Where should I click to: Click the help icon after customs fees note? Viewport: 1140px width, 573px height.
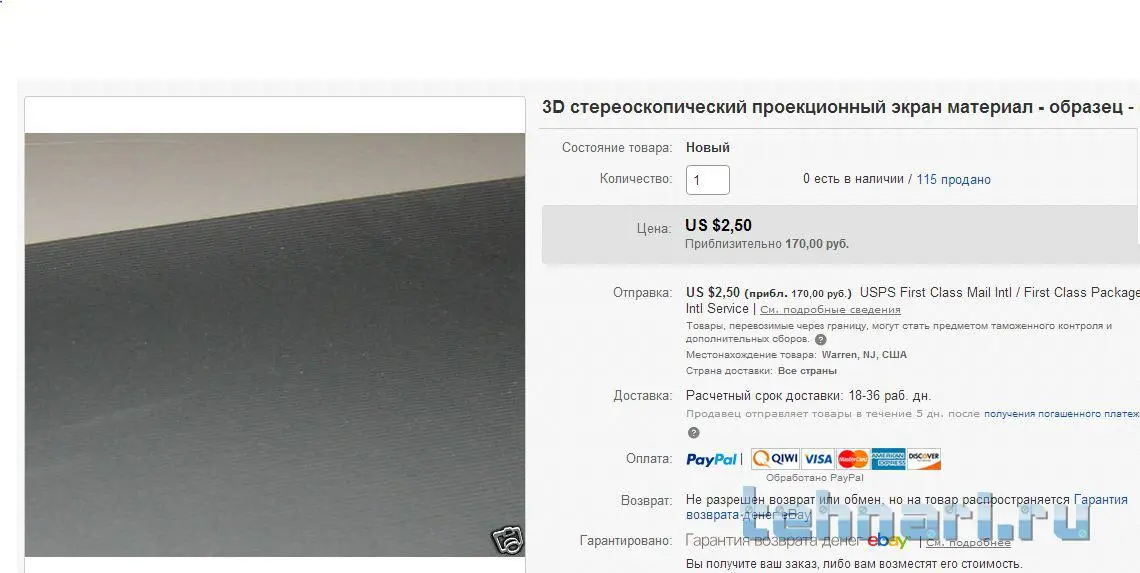point(820,340)
